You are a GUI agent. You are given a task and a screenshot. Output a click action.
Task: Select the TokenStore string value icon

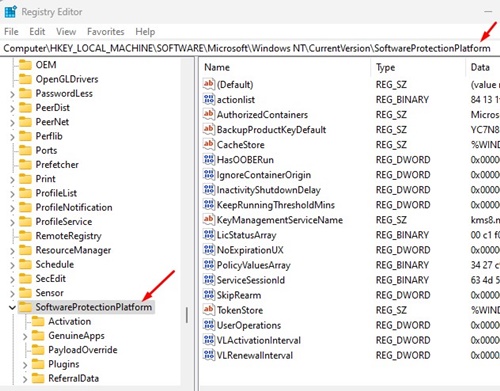pyautogui.click(x=209, y=310)
